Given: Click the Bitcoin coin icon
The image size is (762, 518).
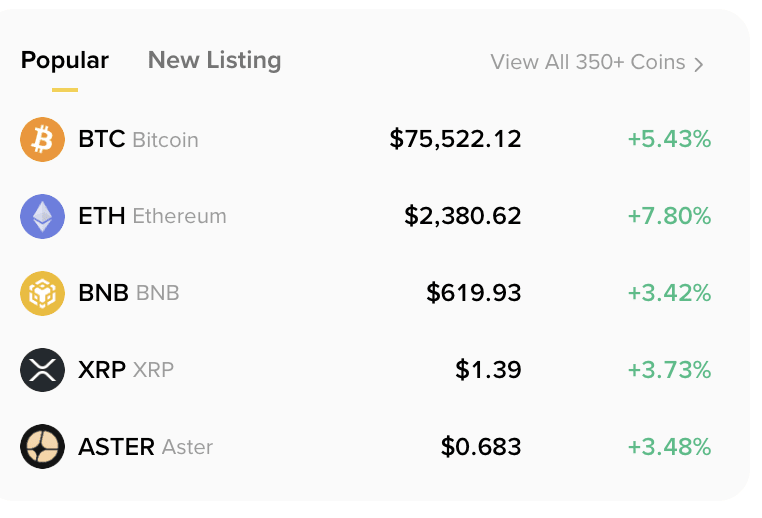Looking at the screenshot, I should click(42, 140).
